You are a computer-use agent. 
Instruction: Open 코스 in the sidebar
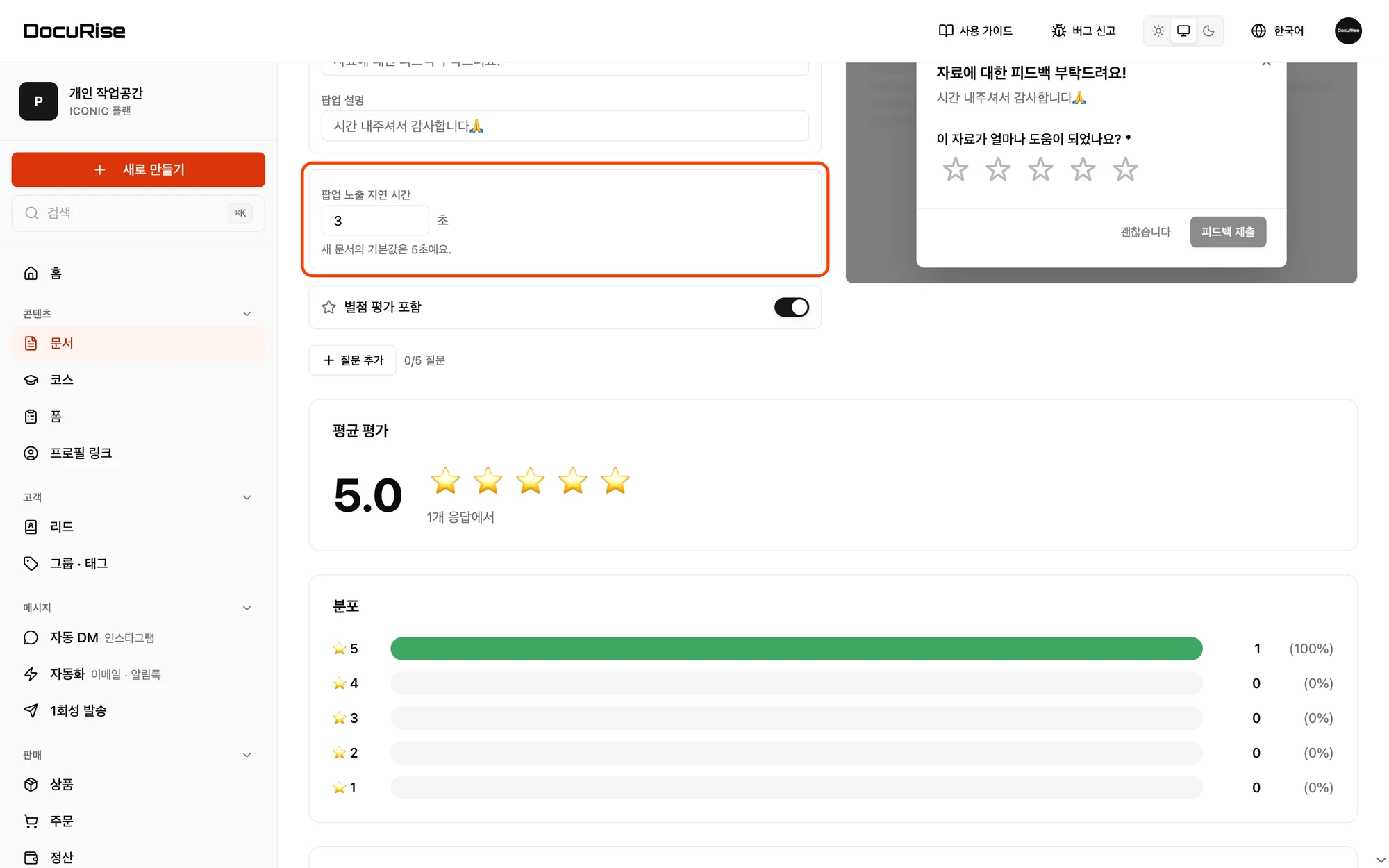pyautogui.click(x=138, y=380)
